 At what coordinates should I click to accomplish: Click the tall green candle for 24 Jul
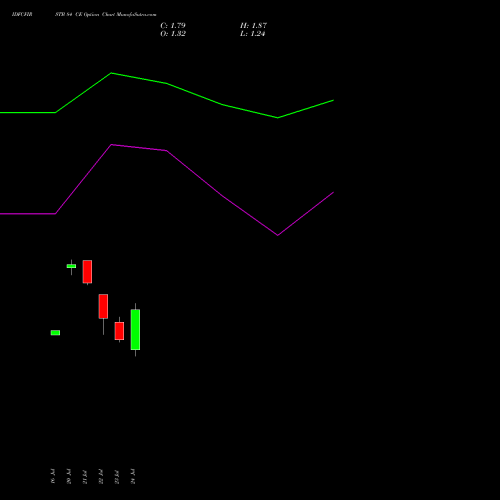click(135, 330)
